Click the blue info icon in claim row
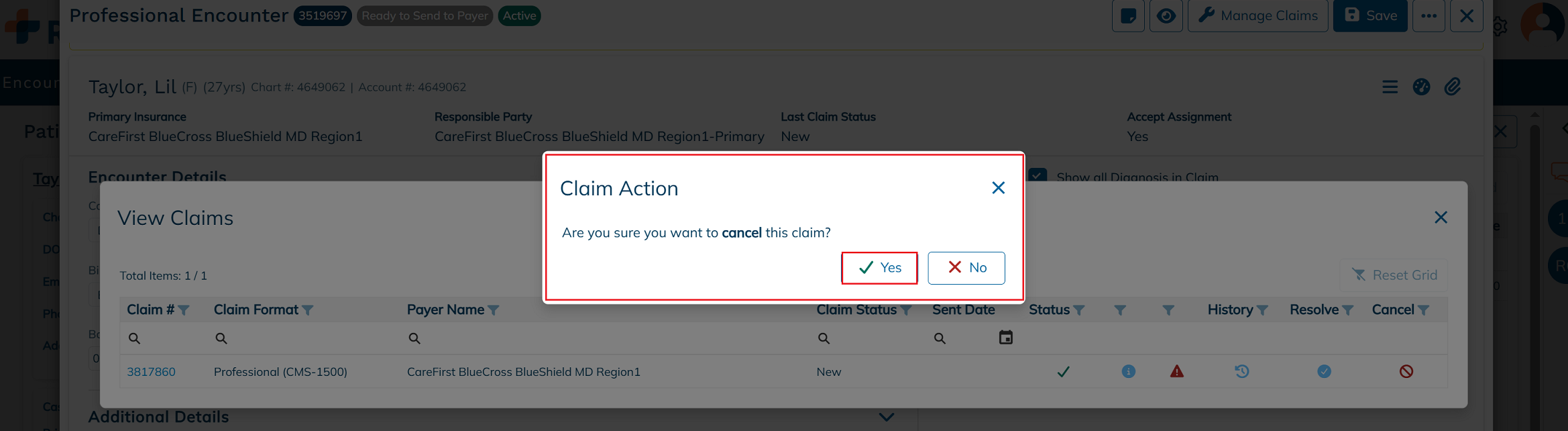 click(1129, 371)
